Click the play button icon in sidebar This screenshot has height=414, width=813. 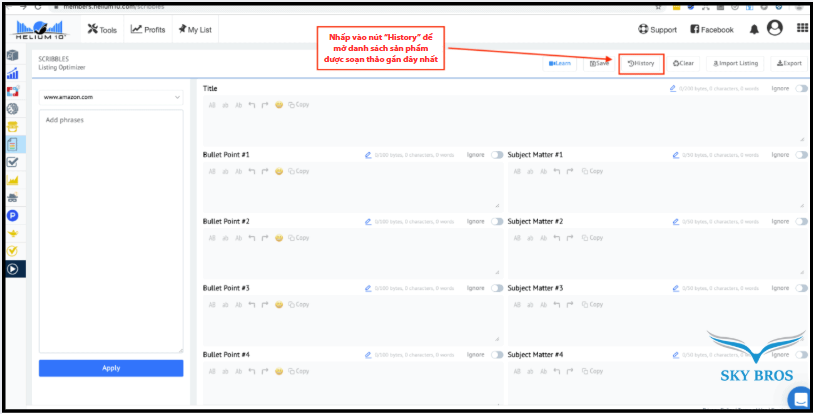(14, 268)
